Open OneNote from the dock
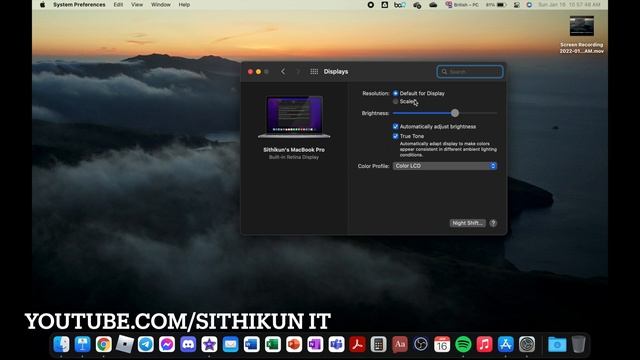 pyautogui.click(x=315, y=344)
